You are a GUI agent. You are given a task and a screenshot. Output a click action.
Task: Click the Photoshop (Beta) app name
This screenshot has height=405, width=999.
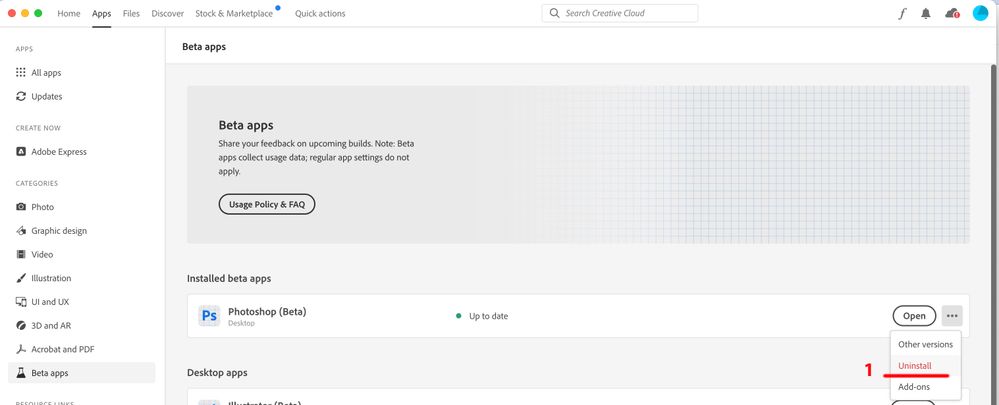(267, 312)
